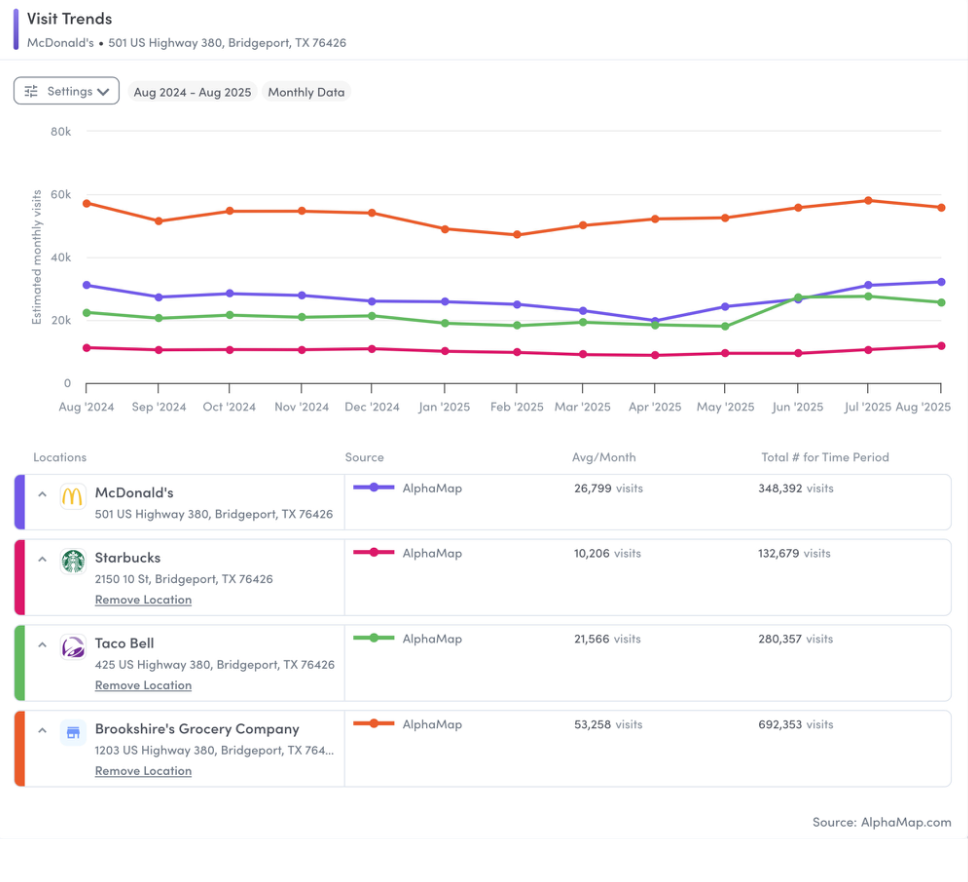Click the Monthly Data chip
The image size is (968, 882).
306,92
